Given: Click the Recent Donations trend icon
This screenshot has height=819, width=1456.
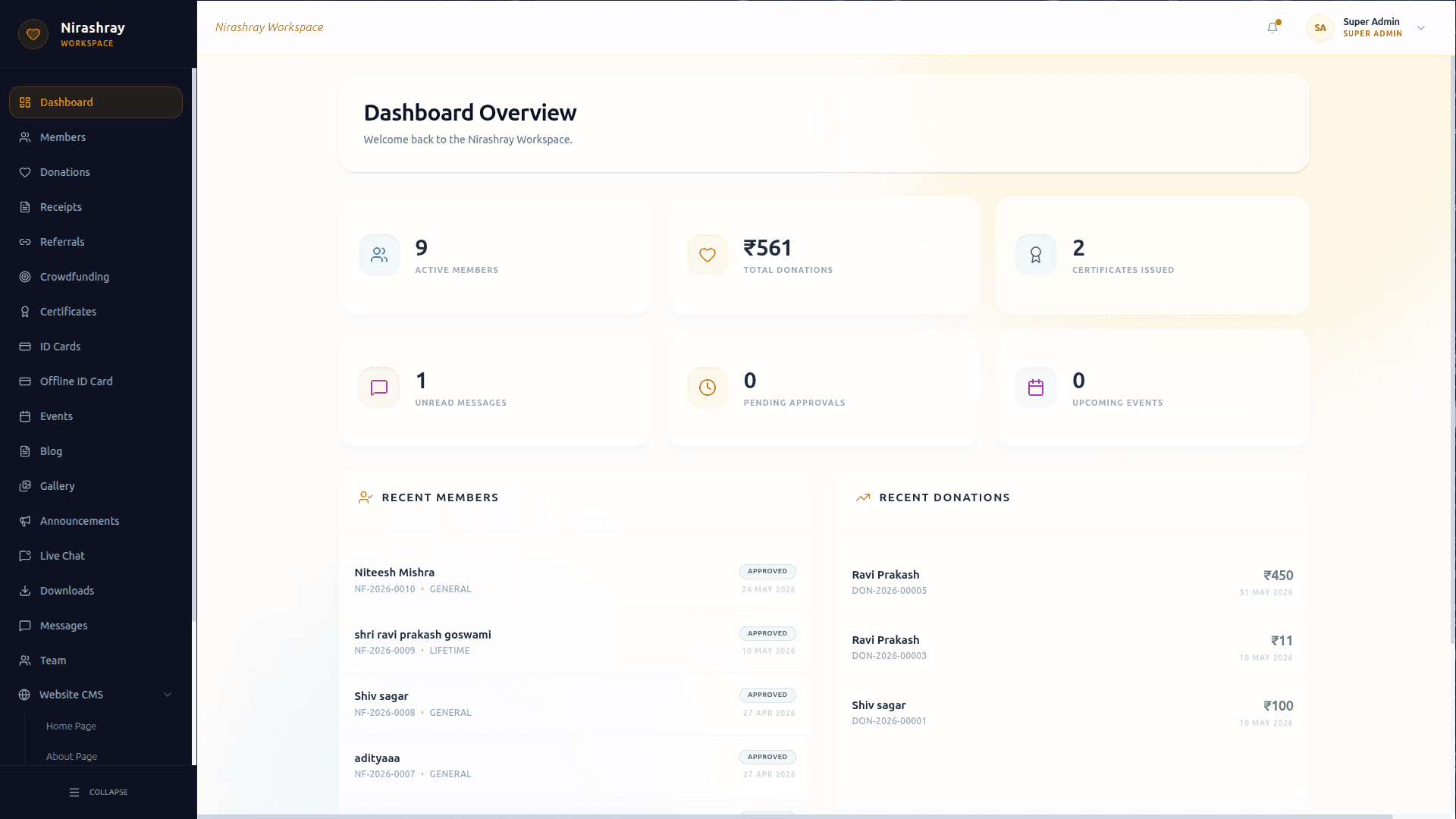Looking at the screenshot, I should pos(863,497).
